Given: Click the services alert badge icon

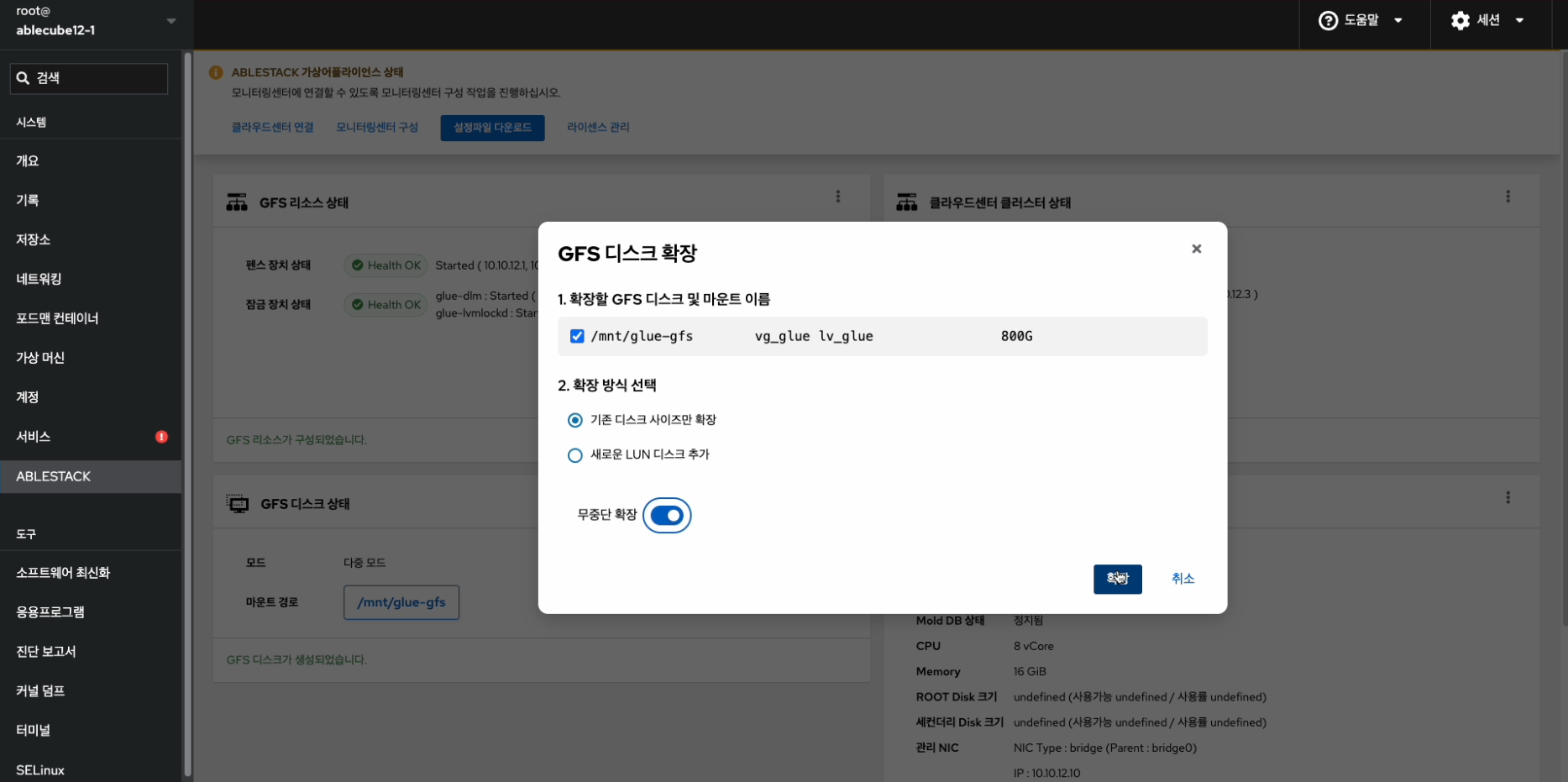Looking at the screenshot, I should (x=161, y=437).
